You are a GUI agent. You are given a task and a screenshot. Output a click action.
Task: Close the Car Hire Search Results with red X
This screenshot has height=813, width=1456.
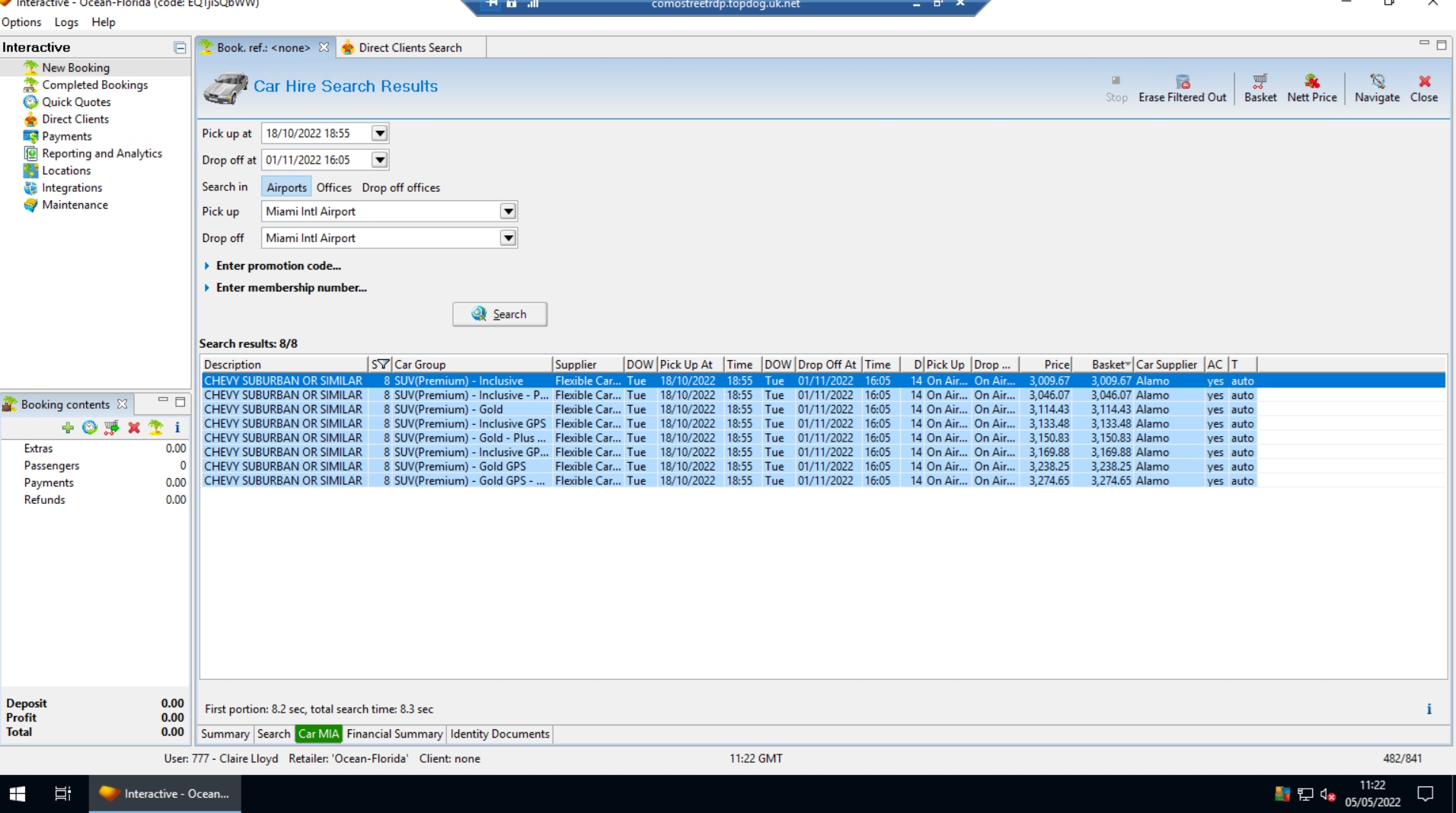coord(1424,81)
